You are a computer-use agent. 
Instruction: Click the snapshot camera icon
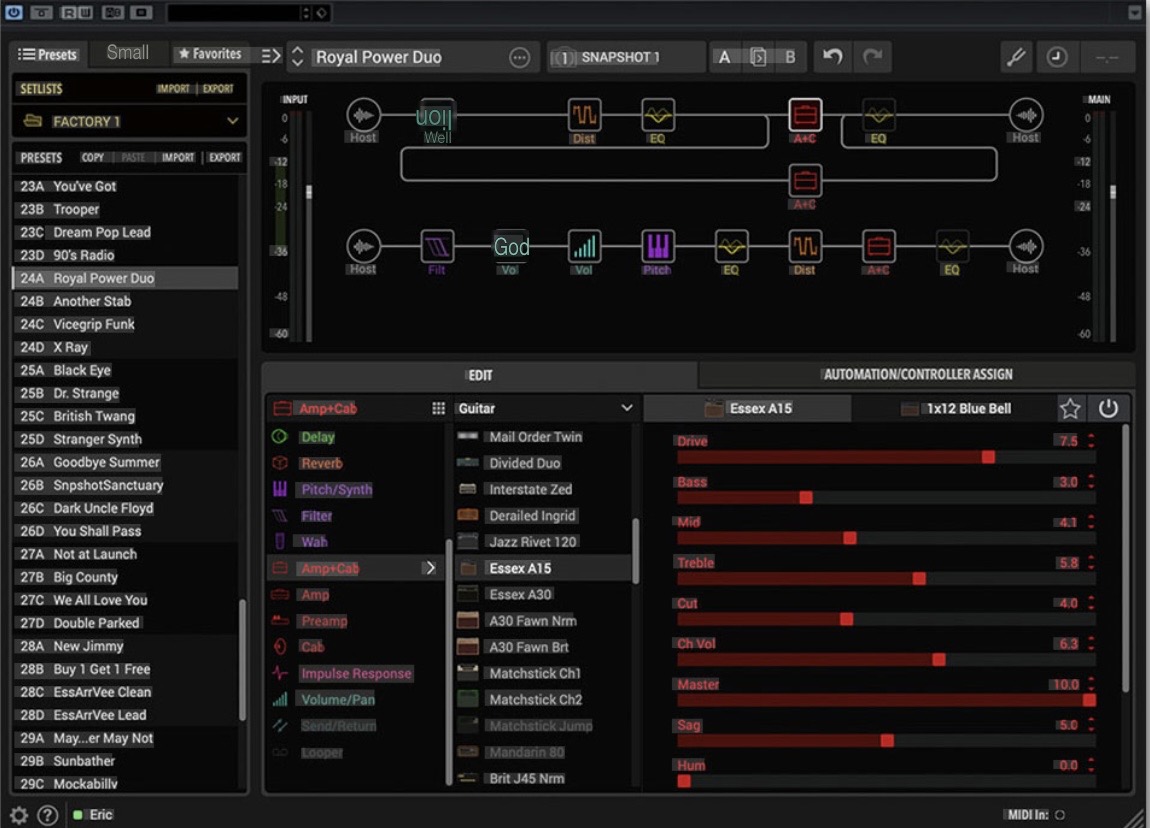(563, 57)
